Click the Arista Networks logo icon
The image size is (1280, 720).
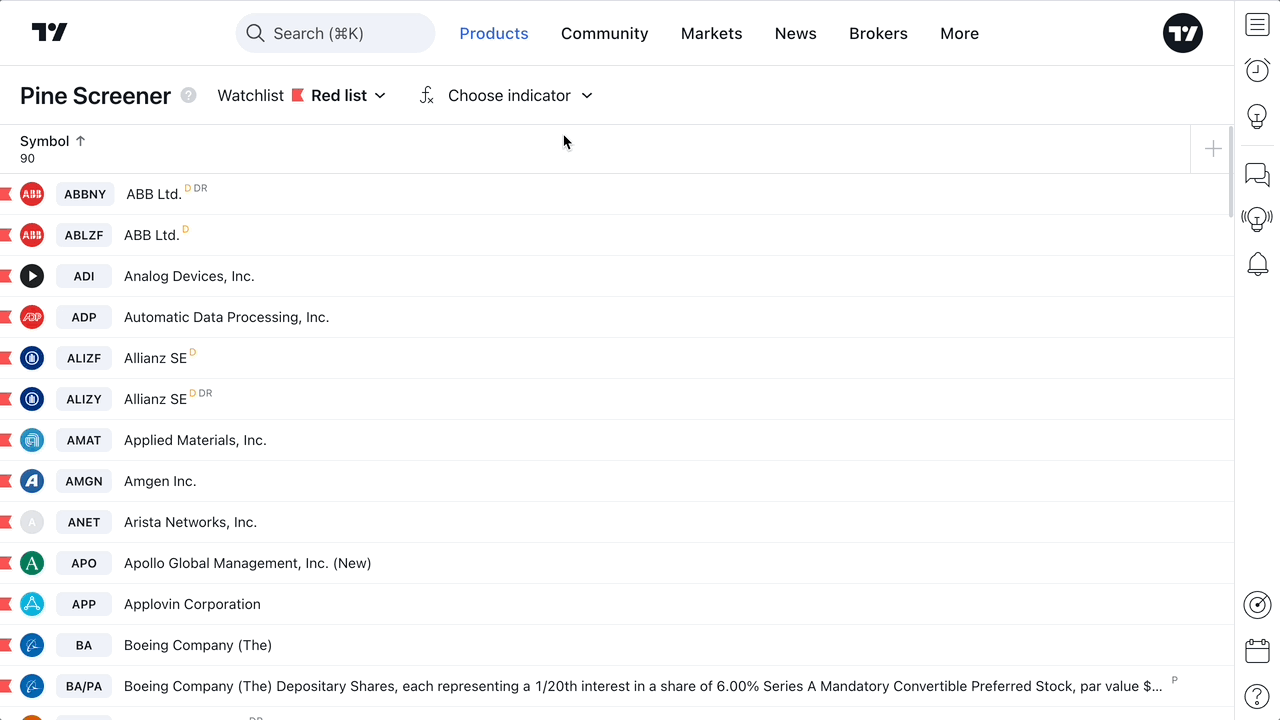pos(32,522)
